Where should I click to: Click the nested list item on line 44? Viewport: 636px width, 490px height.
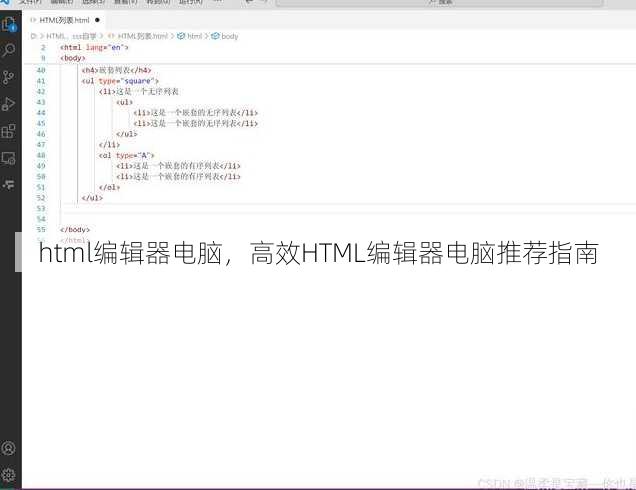[x=196, y=112]
